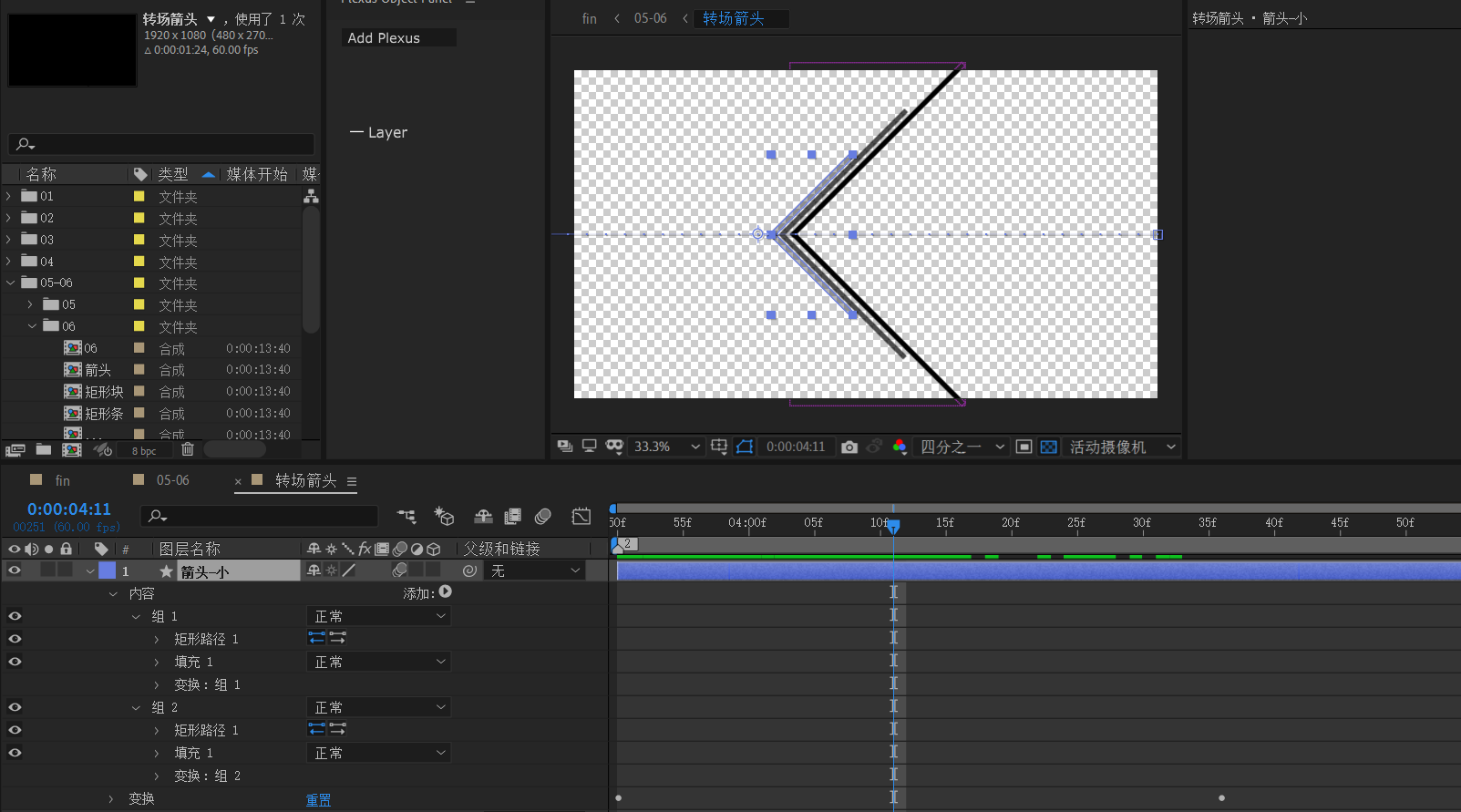Viewport: 1461px width, 812px height.
Task: Toggle visibility of 组 2
Action: pyautogui.click(x=15, y=707)
